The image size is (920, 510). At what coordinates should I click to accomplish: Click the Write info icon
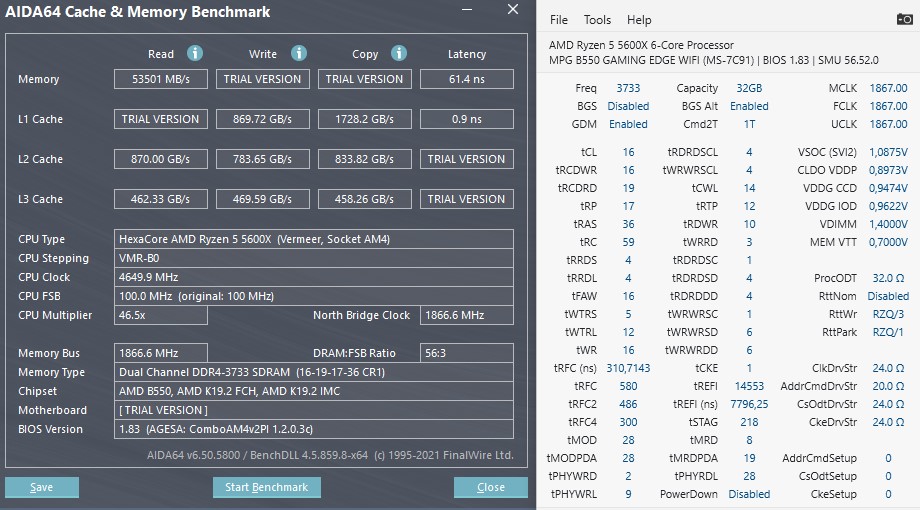(x=299, y=53)
